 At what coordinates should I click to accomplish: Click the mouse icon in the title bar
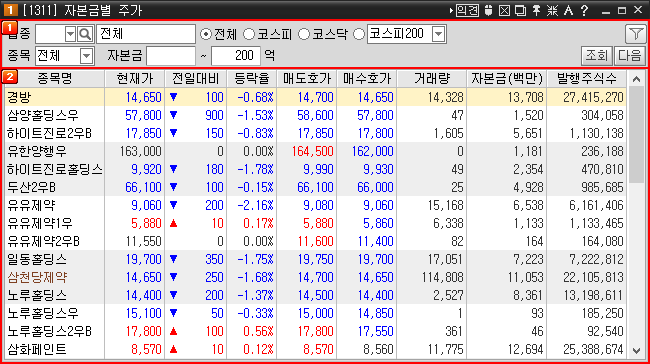click(x=489, y=10)
